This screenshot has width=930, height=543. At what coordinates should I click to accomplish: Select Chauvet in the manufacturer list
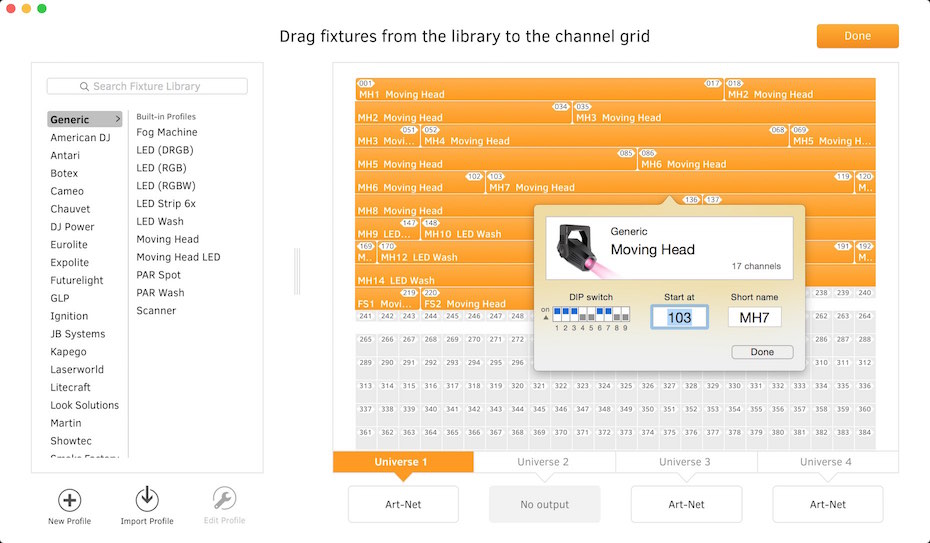(x=70, y=209)
